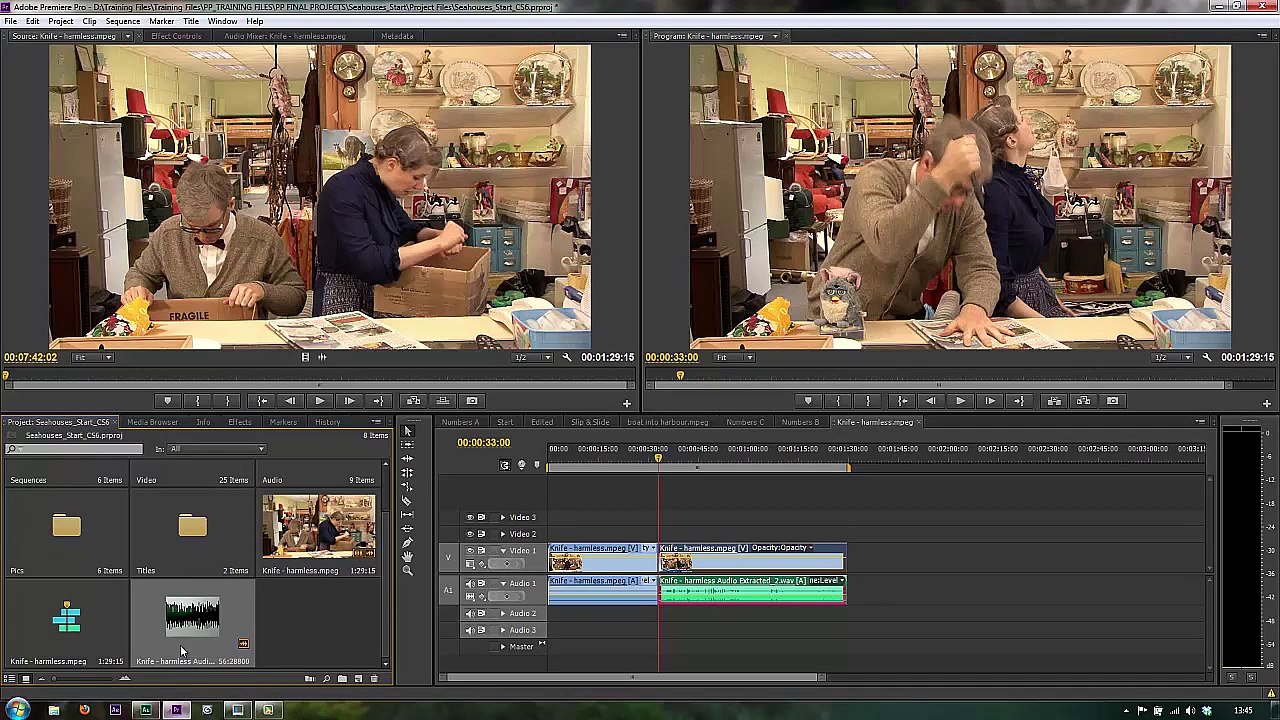Toggle A1 source track indicator

(x=448, y=591)
